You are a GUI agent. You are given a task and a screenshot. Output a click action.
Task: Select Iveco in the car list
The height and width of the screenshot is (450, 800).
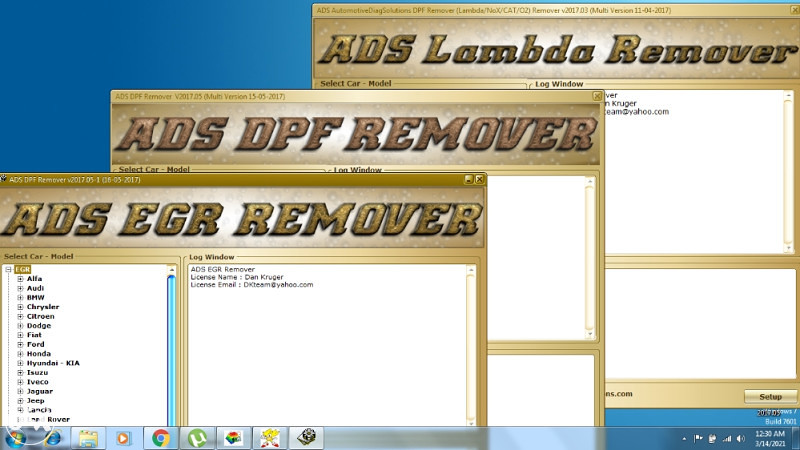(x=38, y=382)
